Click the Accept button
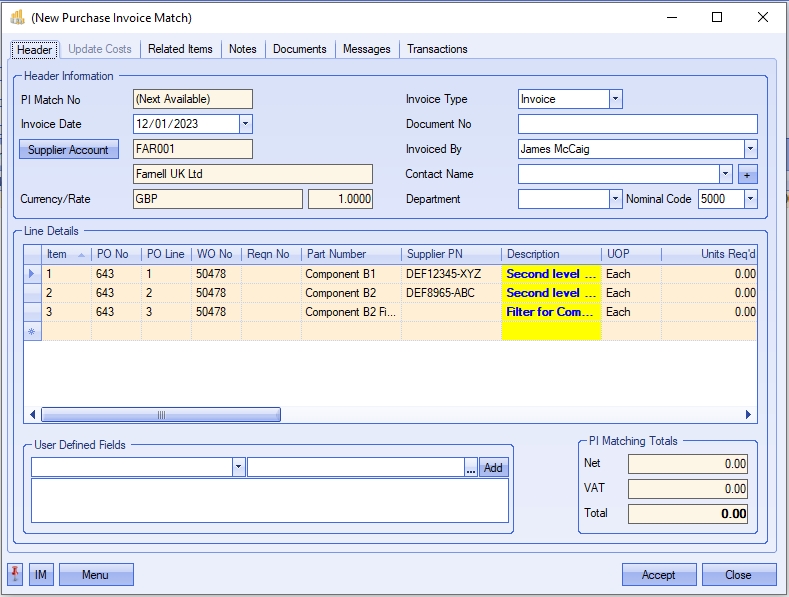 click(658, 574)
